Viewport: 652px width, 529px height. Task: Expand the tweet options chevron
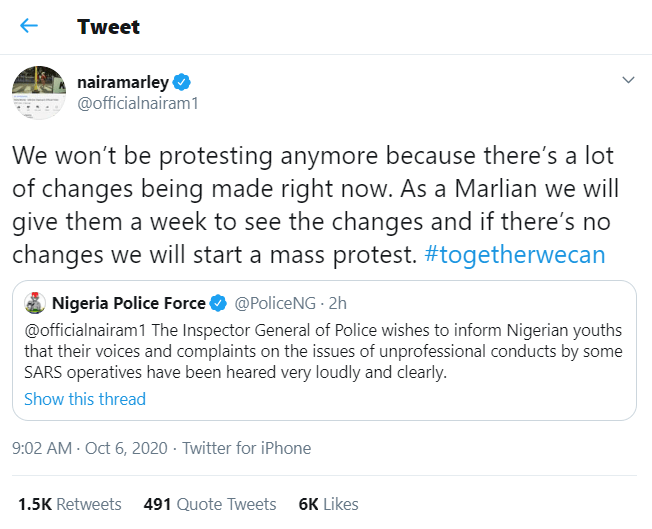628,79
